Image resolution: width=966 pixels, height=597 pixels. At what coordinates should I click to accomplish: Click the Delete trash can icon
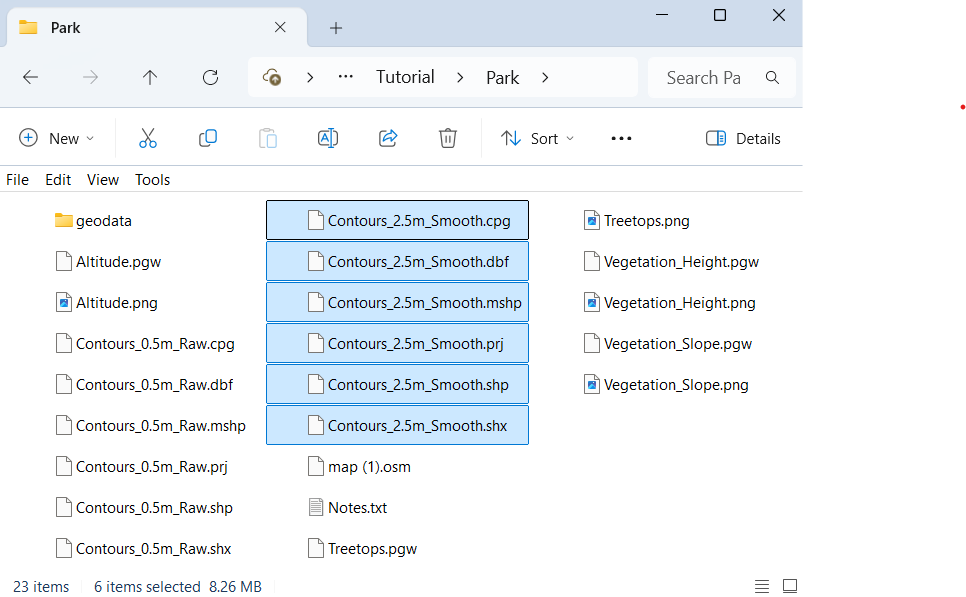click(448, 139)
